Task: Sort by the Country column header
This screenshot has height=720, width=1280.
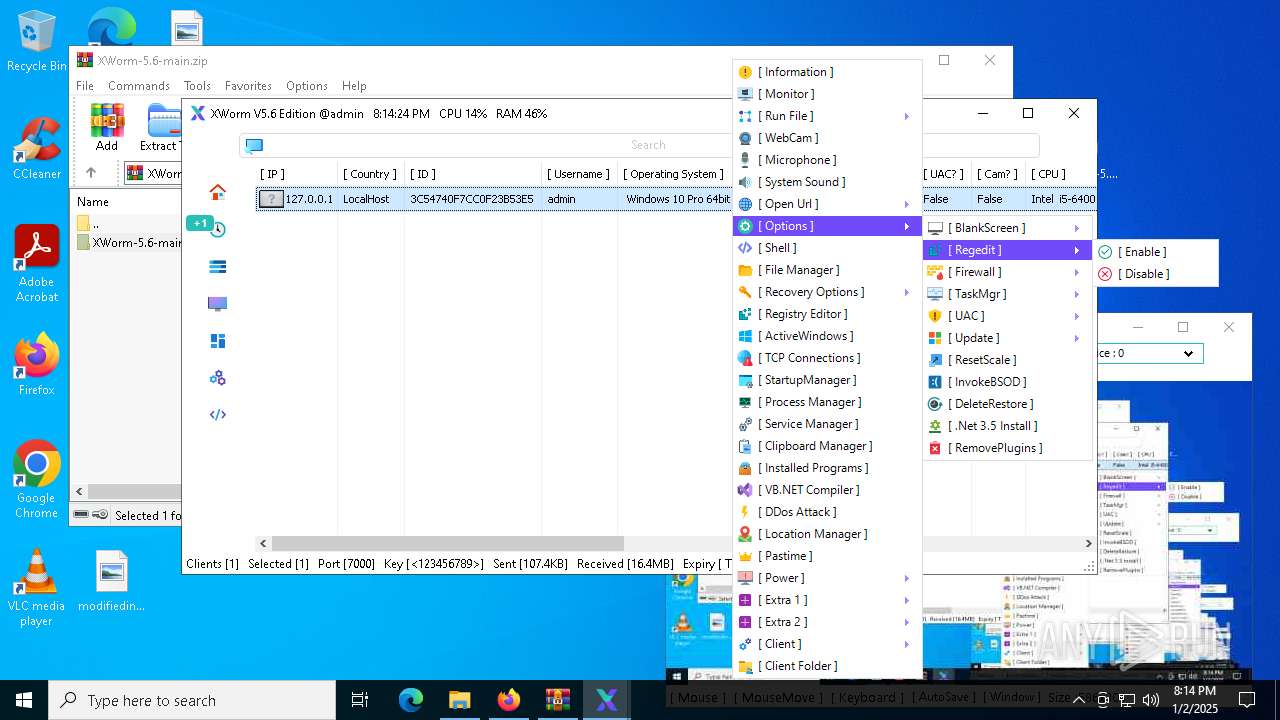Action: tap(370, 174)
